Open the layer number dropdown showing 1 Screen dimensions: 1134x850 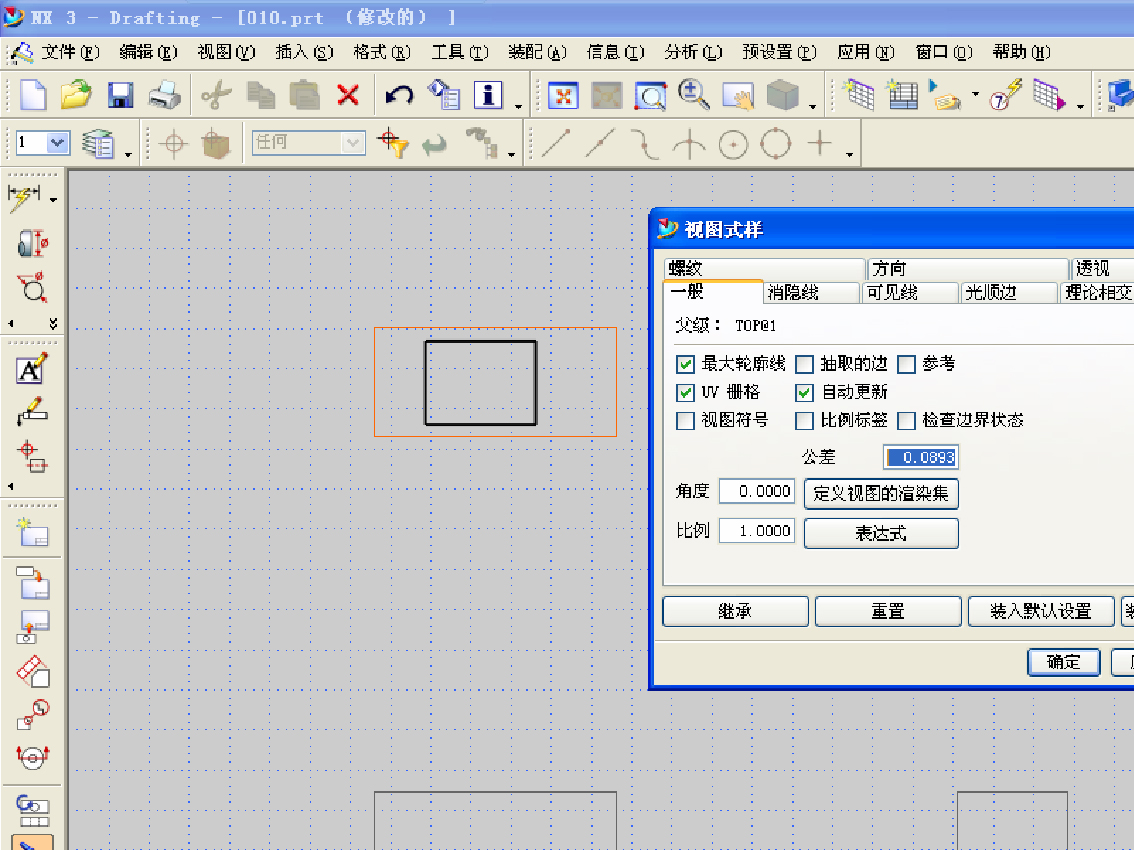(58, 143)
